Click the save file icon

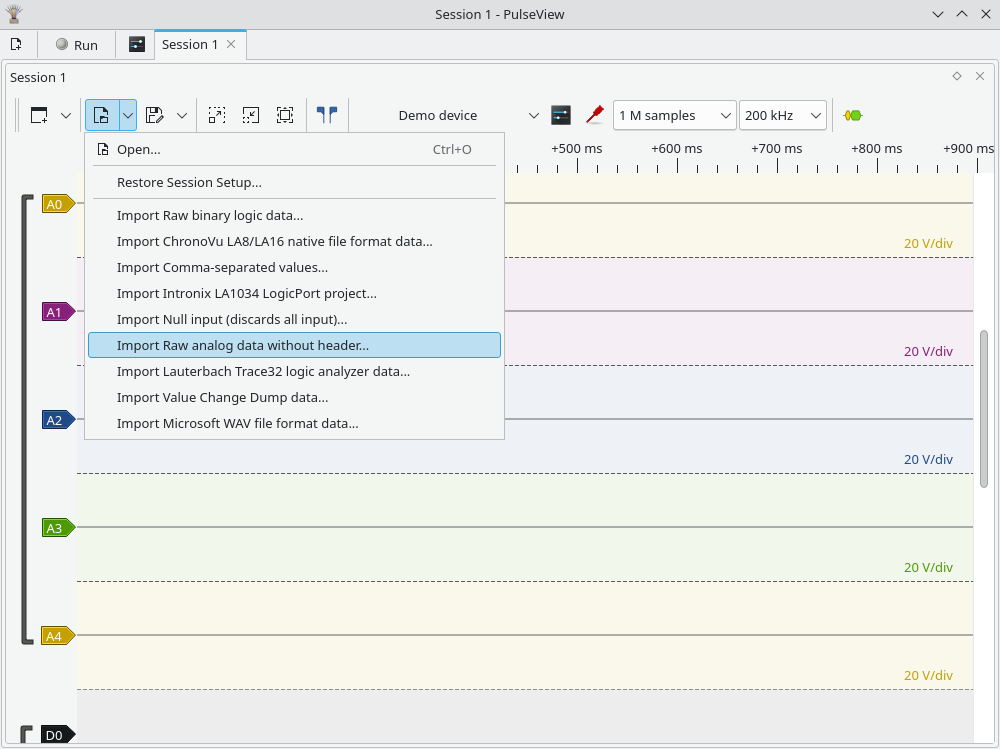(154, 115)
